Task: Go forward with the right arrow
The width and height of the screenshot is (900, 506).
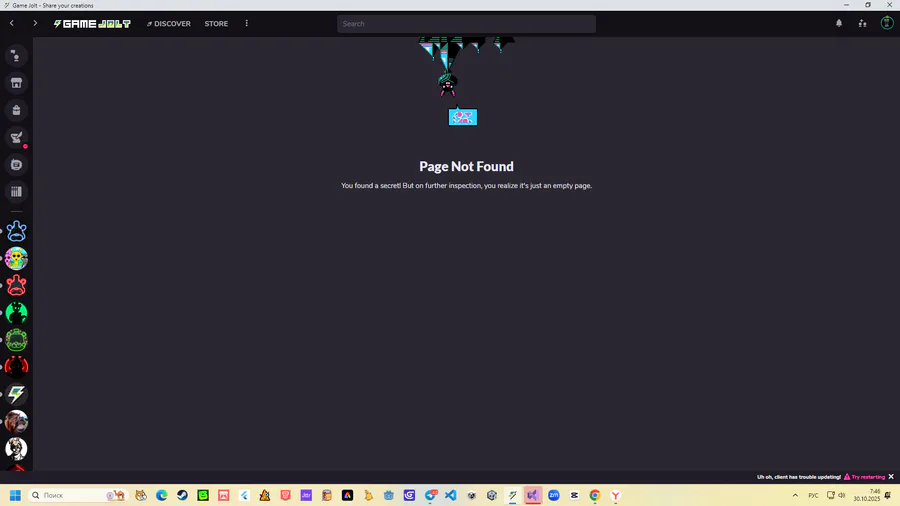Action: tap(35, 24)
